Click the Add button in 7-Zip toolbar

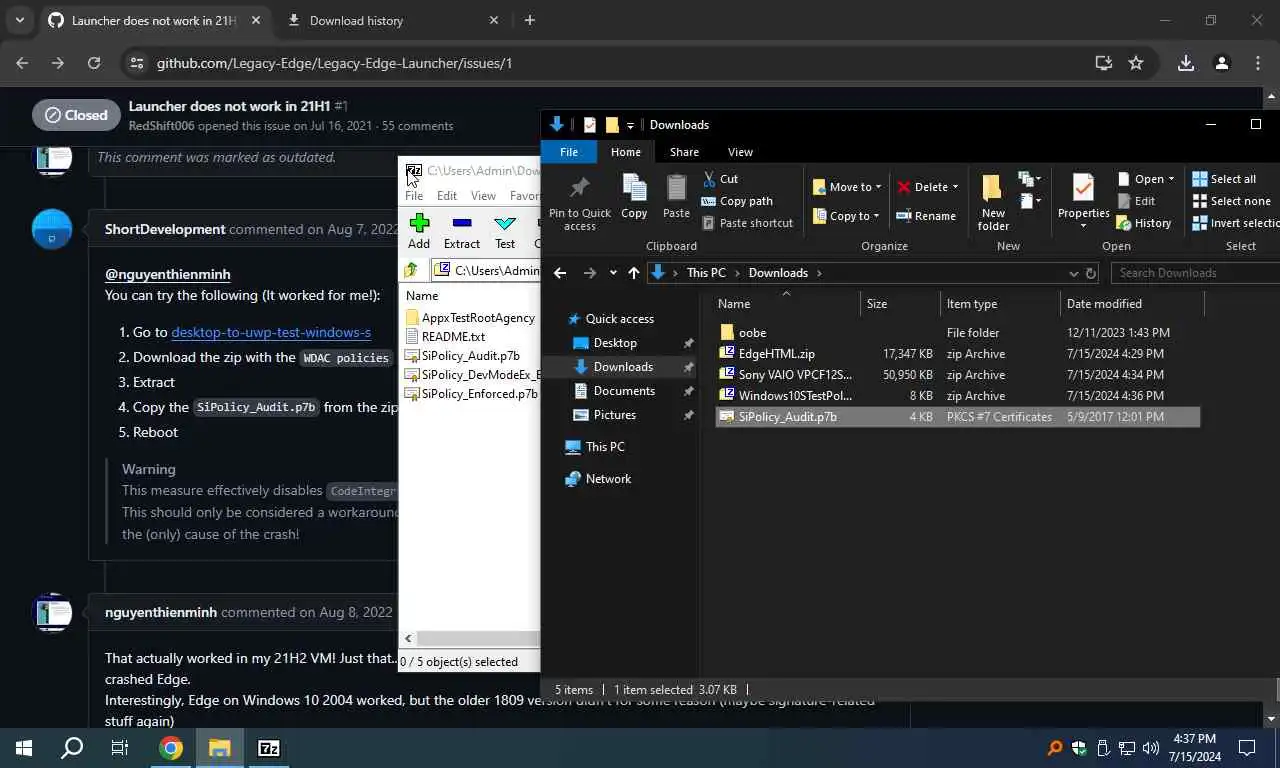coord(419,231)
